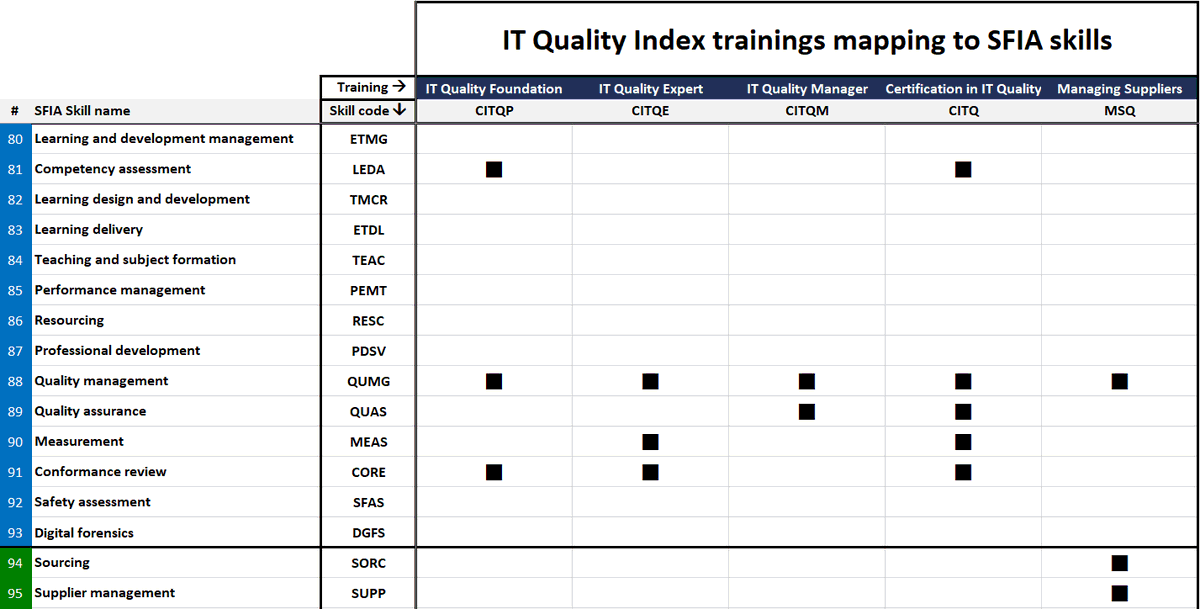Image resolution: width=1200 pixels, height=609 pixels.
Task: Click the MEAS marker in CITQE column
Action: 651,441
